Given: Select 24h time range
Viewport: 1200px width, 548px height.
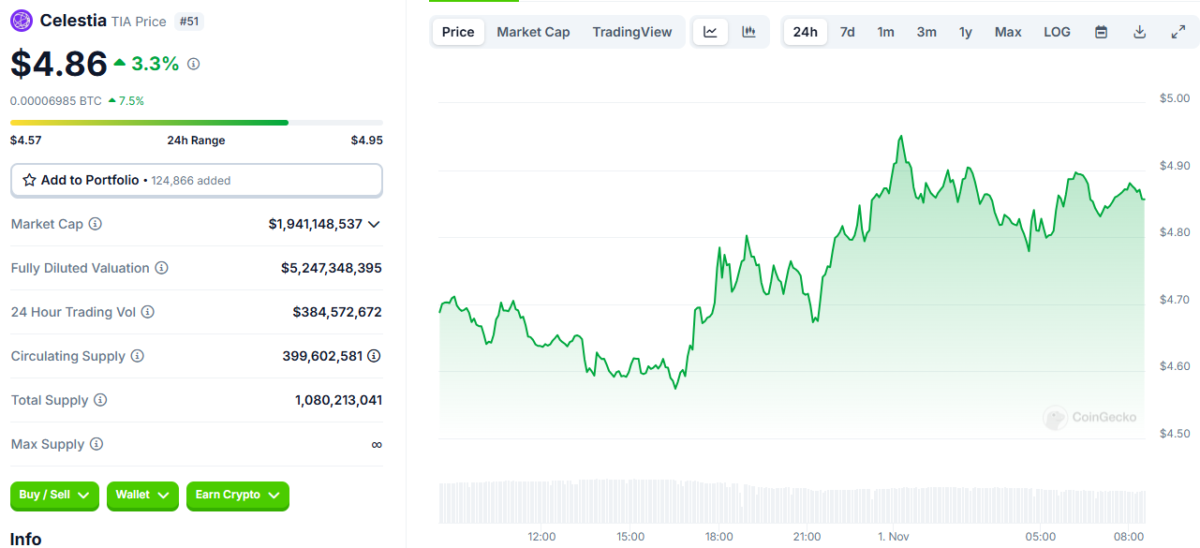Looking at the screenshot, I should [x=805, y=32].
